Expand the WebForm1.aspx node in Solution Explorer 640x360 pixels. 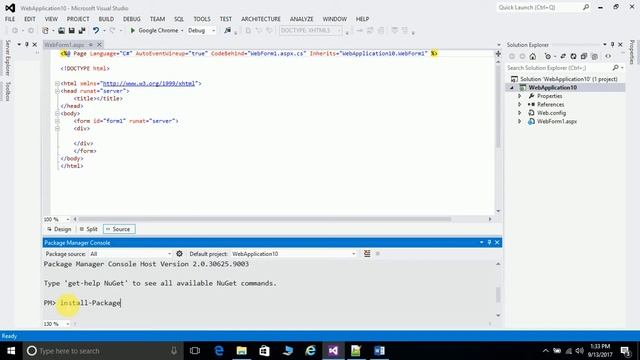(x=520, y=122)
